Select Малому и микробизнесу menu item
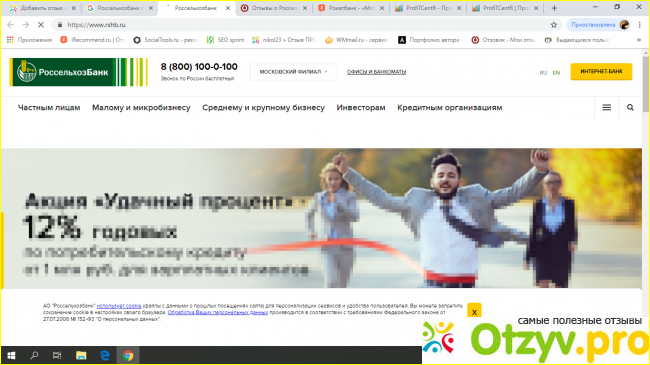 [x=141, y=107]
